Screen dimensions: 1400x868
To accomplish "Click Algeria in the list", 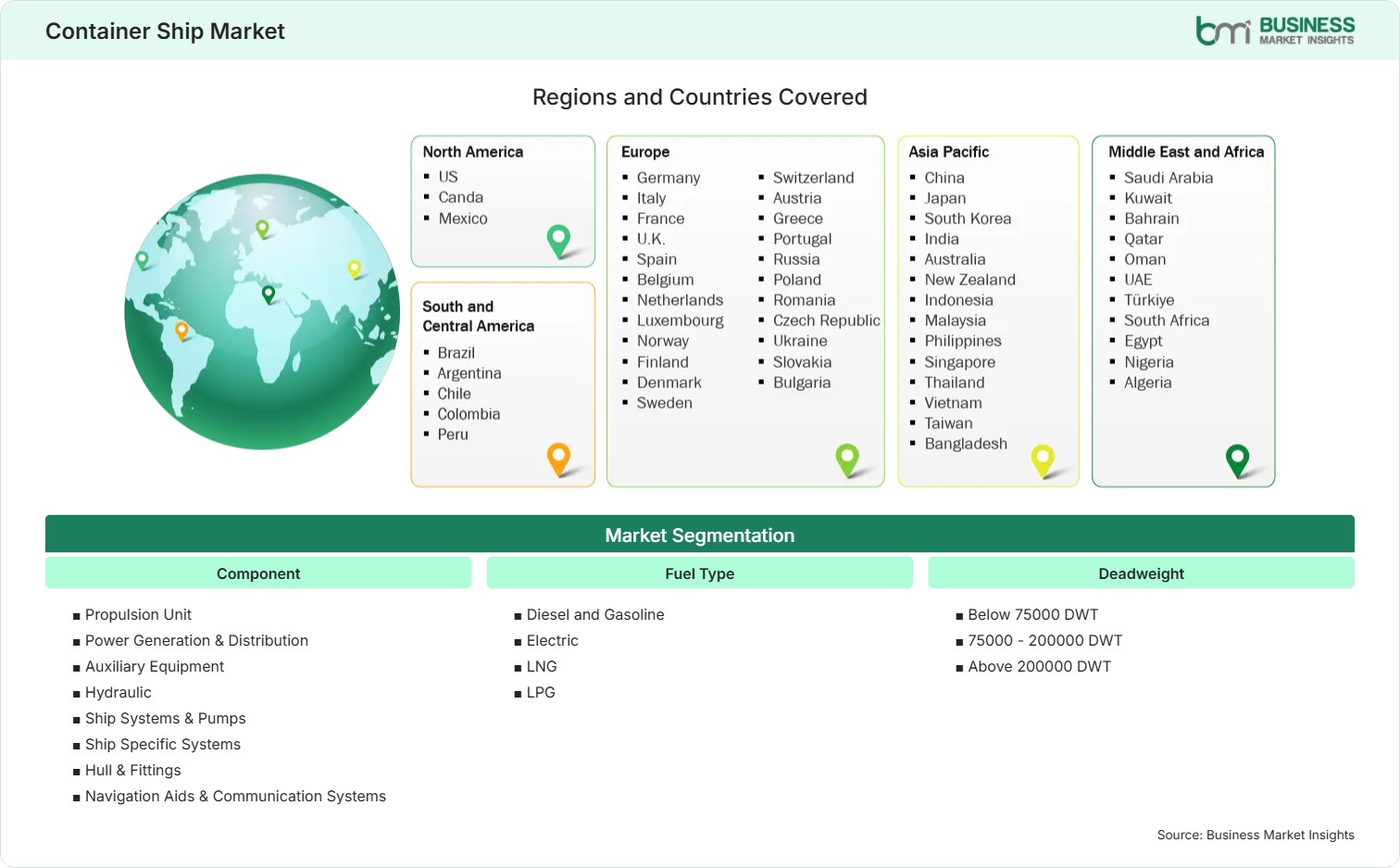I will point(1148,383).
